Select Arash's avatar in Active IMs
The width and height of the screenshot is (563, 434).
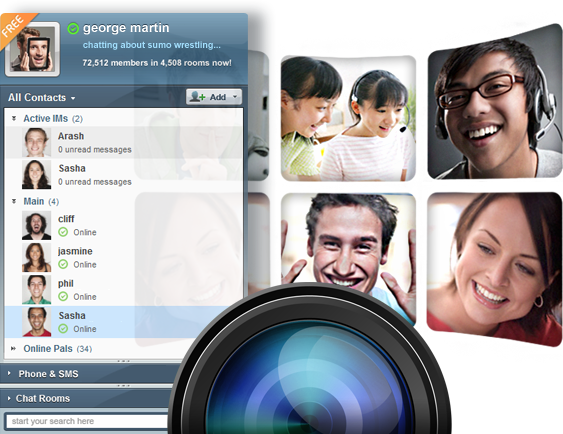[36, 143]
